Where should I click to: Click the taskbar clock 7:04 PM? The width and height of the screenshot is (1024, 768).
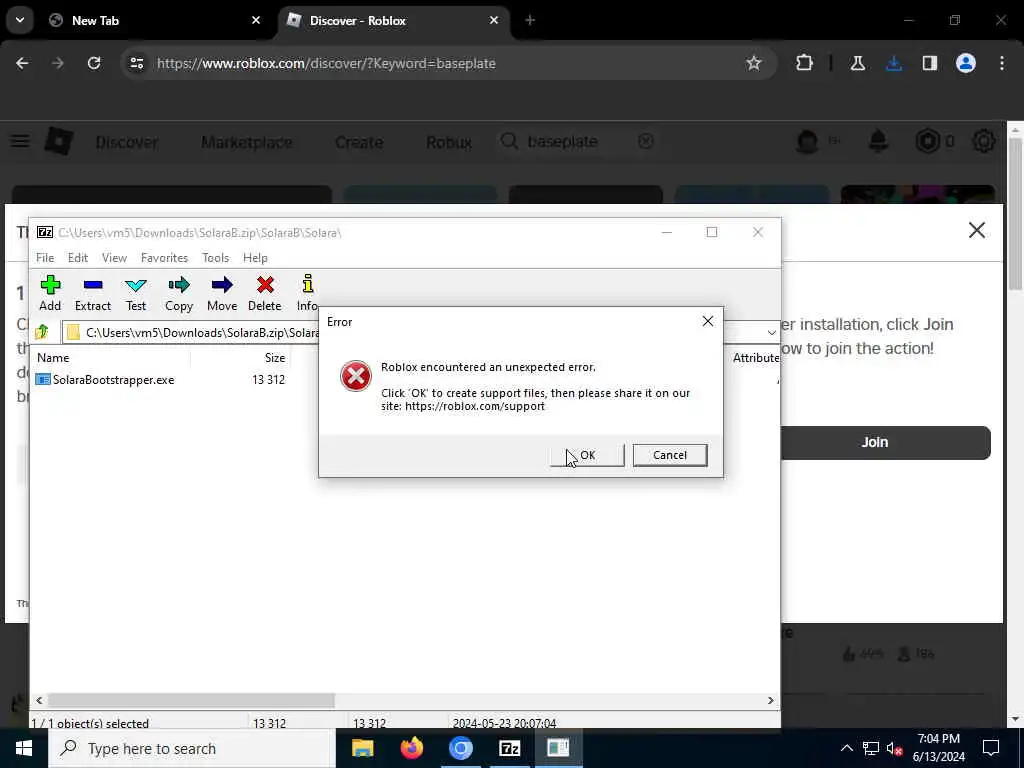pos(938,739)
